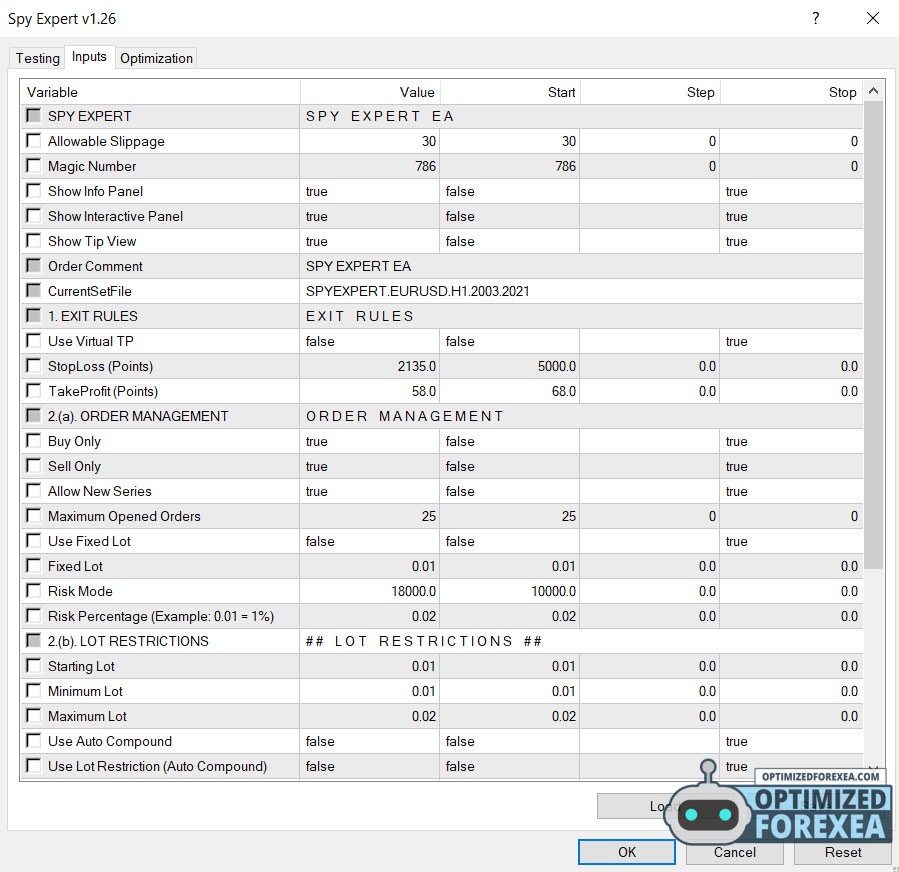Select the 1. EXIT RULES row label
This screenshot has height=872, width=899.
tap(93, 316)
